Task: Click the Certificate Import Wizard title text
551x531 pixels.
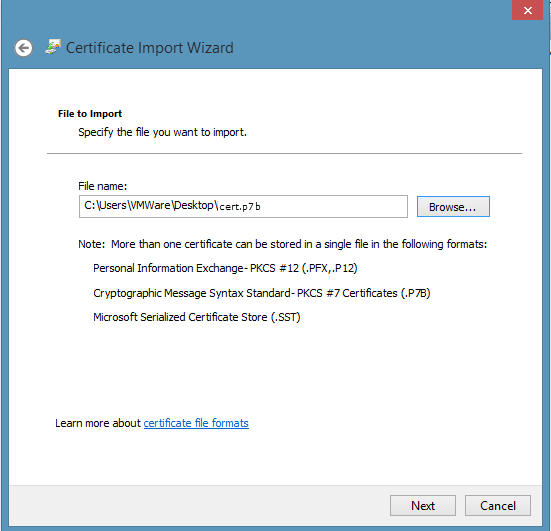Action: click(150, 48)
